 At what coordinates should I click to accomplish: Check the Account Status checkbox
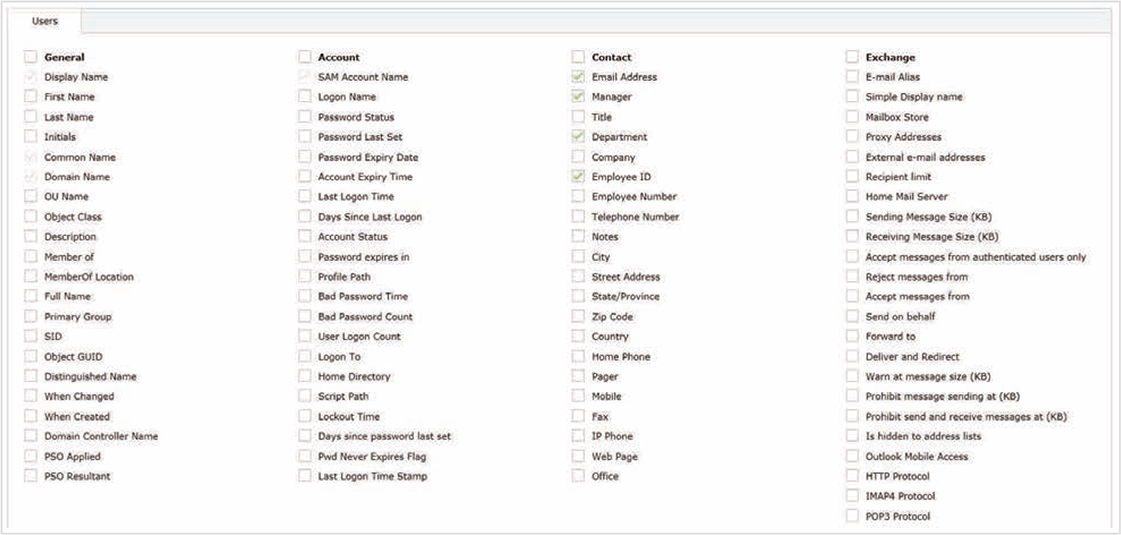[305, 237]
